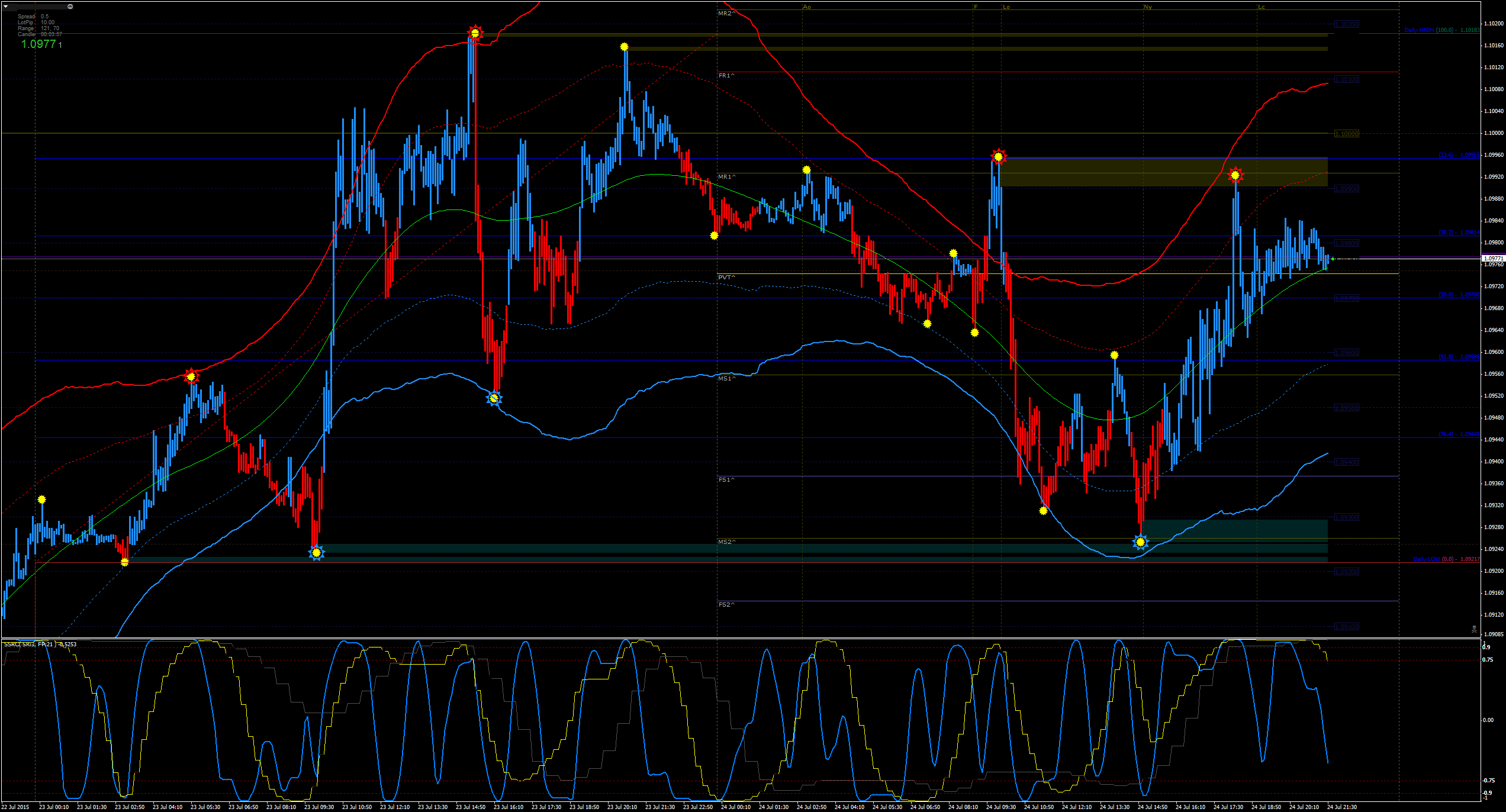1506x812 pixels.
Task: Open the chart dropdown triangle menu
Action: coord(6,7)
